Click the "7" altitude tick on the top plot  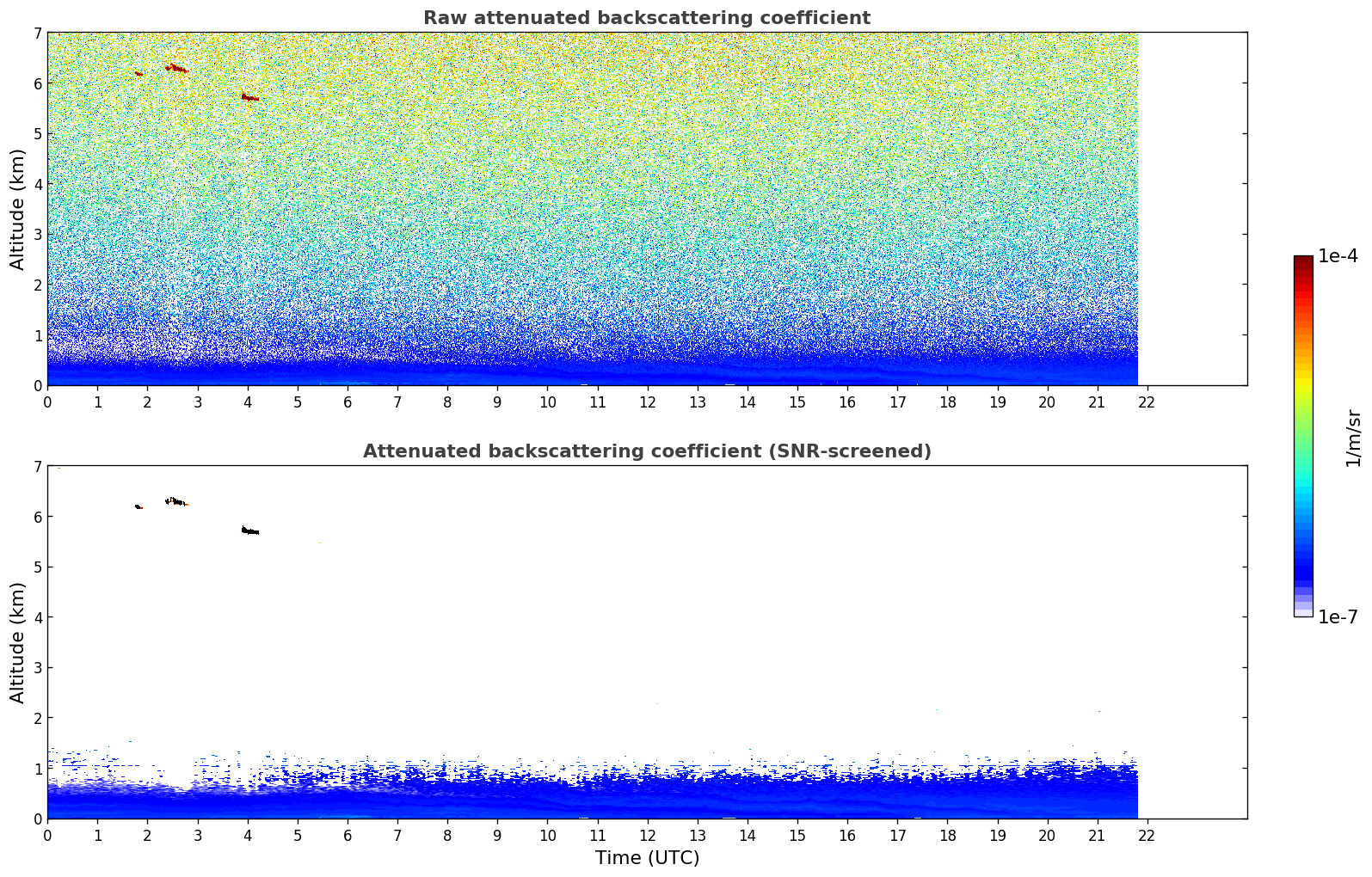[x=37, y=34]
